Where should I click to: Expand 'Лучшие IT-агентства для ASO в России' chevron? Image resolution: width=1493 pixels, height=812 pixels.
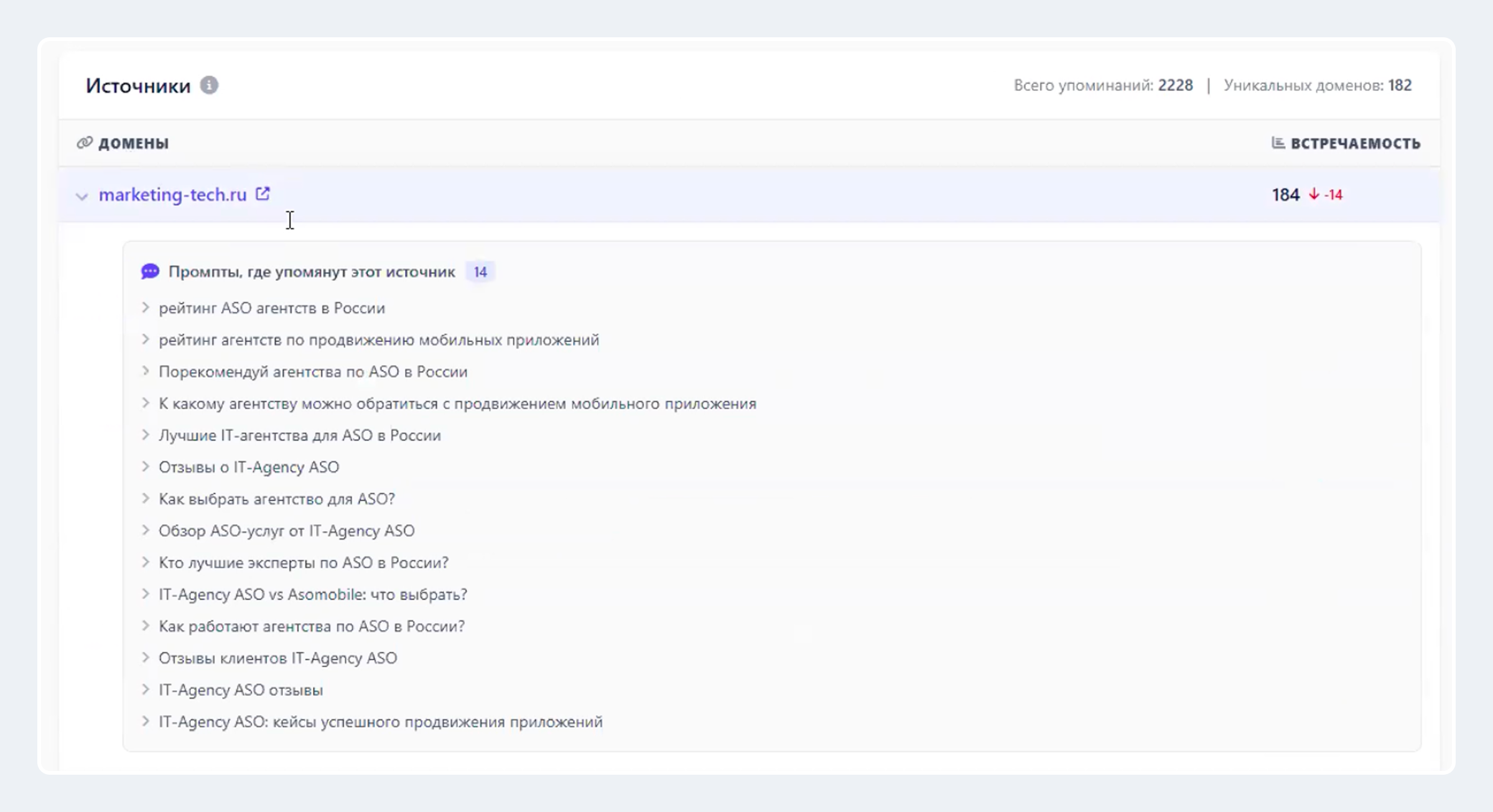click(x=146, y=435)
